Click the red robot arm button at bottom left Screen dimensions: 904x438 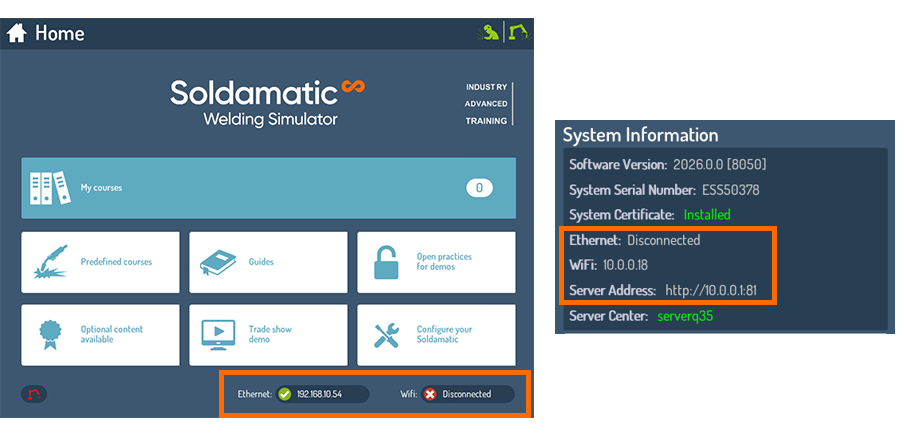pyautogui.click(x=34, y=394)
